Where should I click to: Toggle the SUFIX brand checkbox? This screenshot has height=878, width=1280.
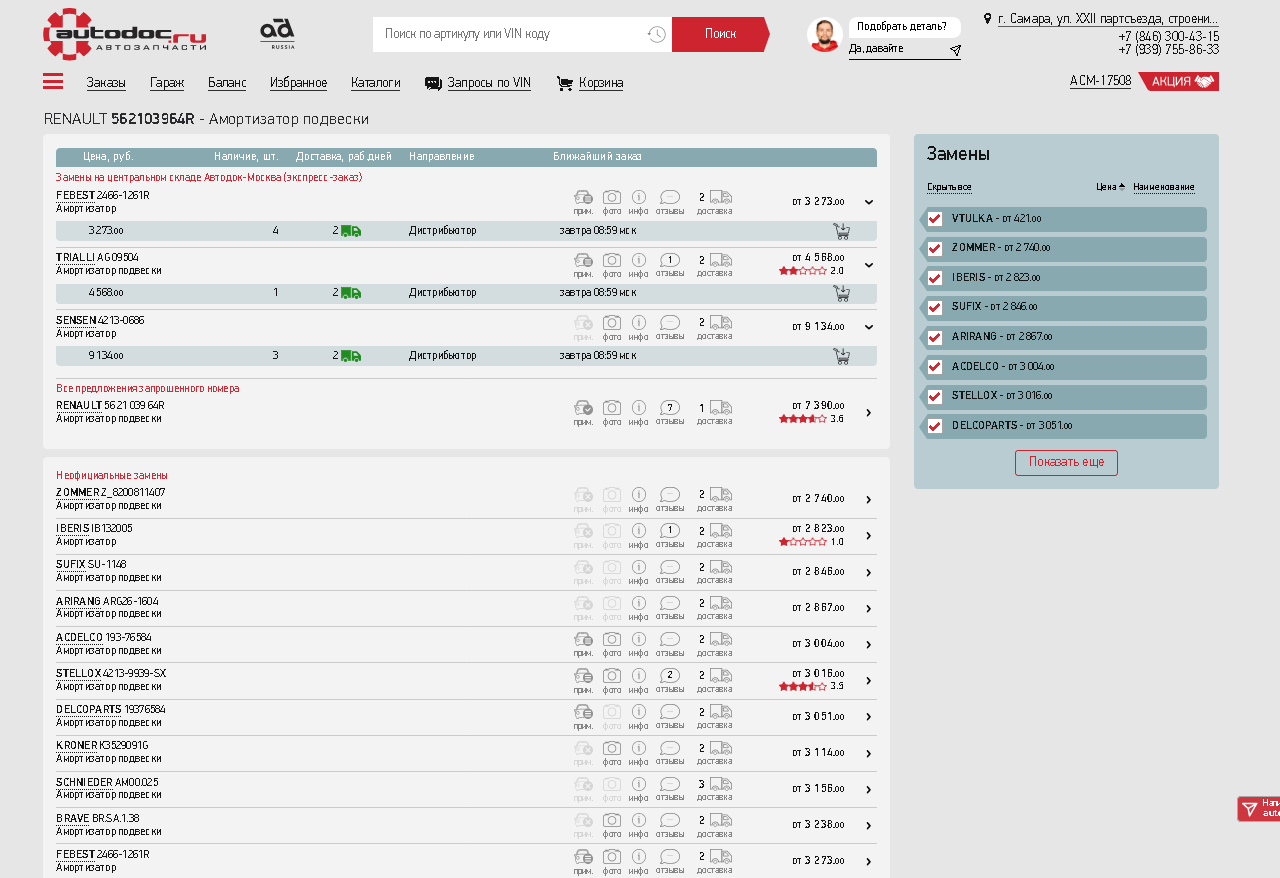tap(935, 308)
